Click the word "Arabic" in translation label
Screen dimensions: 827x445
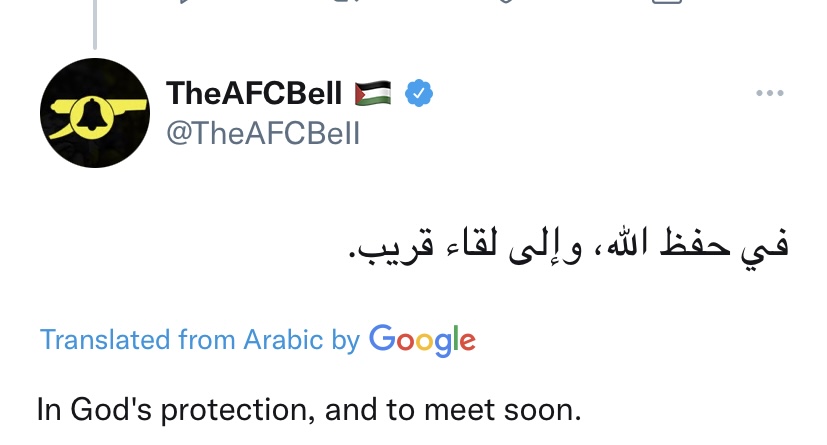pyautogui.click(x=285, y=340)
